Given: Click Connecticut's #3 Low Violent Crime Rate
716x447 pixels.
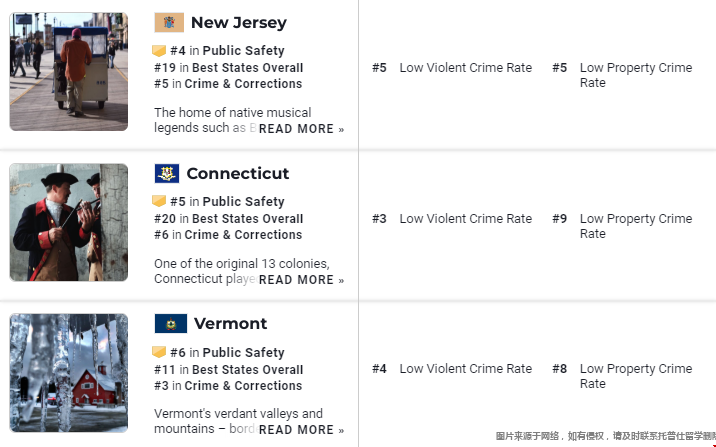Looking at the screenshot, I should [465, 219].
